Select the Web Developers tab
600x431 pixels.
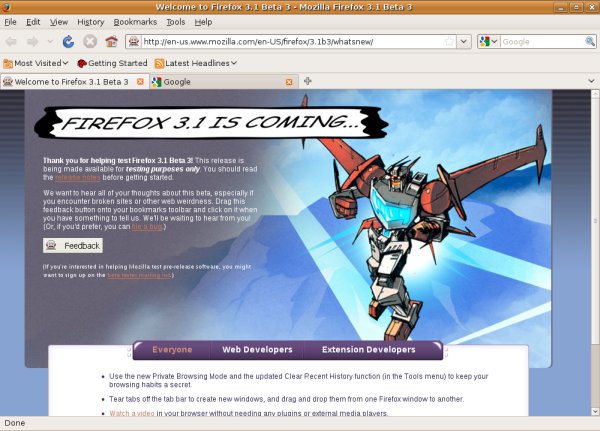tap(257, 349)
